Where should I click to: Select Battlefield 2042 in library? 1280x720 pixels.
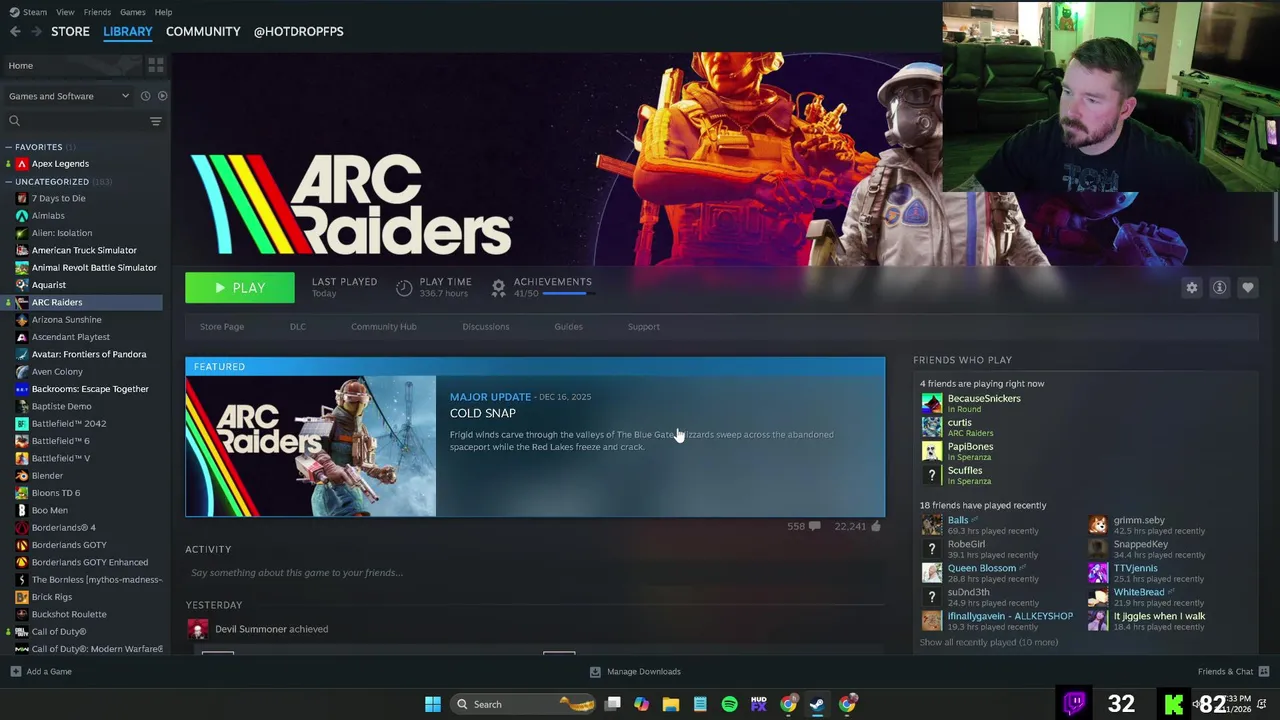click(x=68, y=424)
